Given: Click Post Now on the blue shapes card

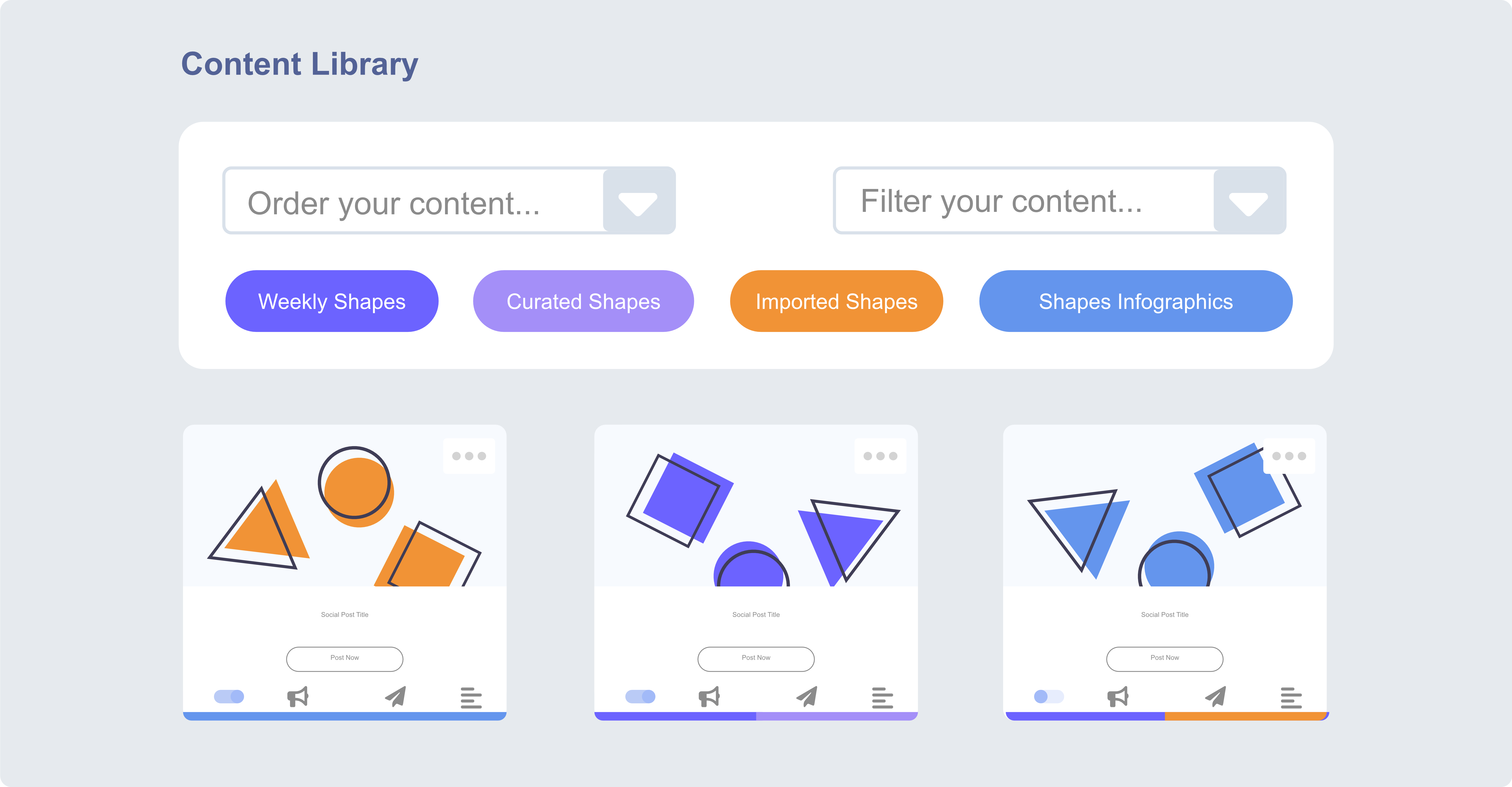Looking at the screenshot, I should pyautogui.click(x=1165, y=659).
